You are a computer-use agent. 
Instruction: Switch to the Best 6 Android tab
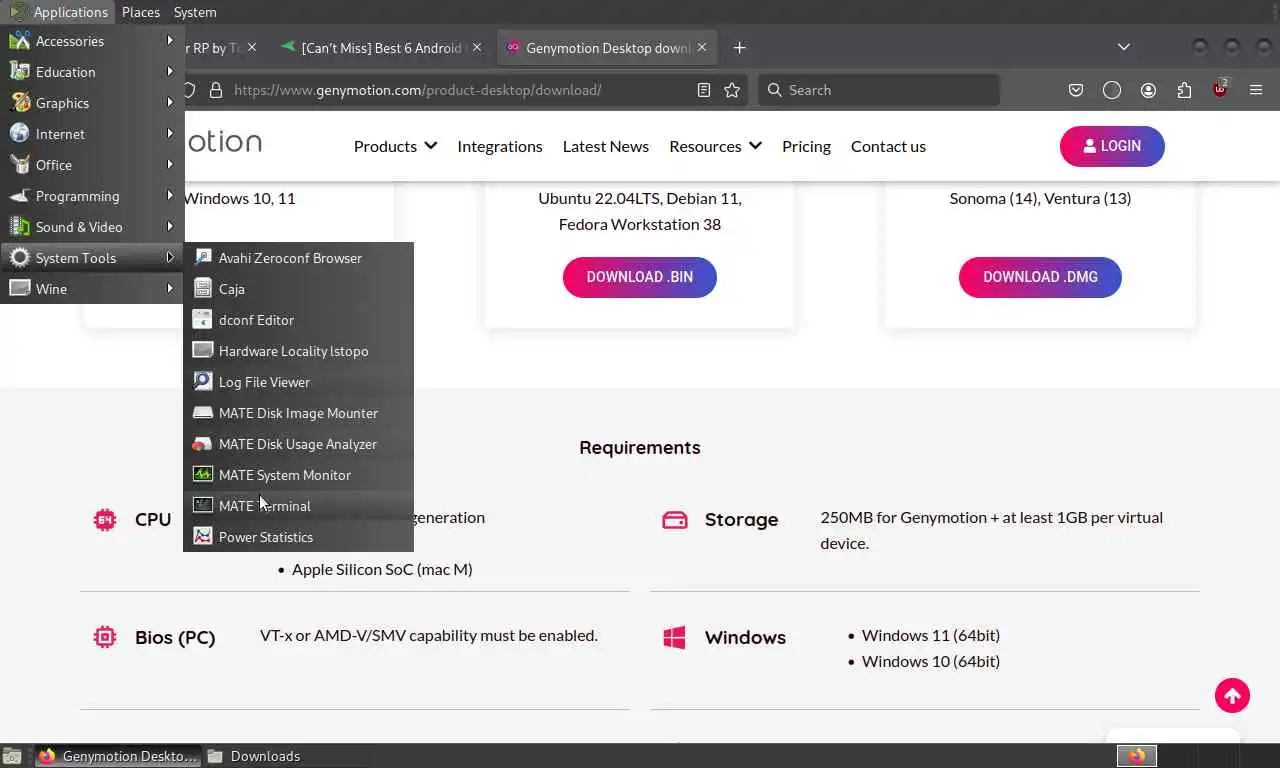tap(381, 48)
